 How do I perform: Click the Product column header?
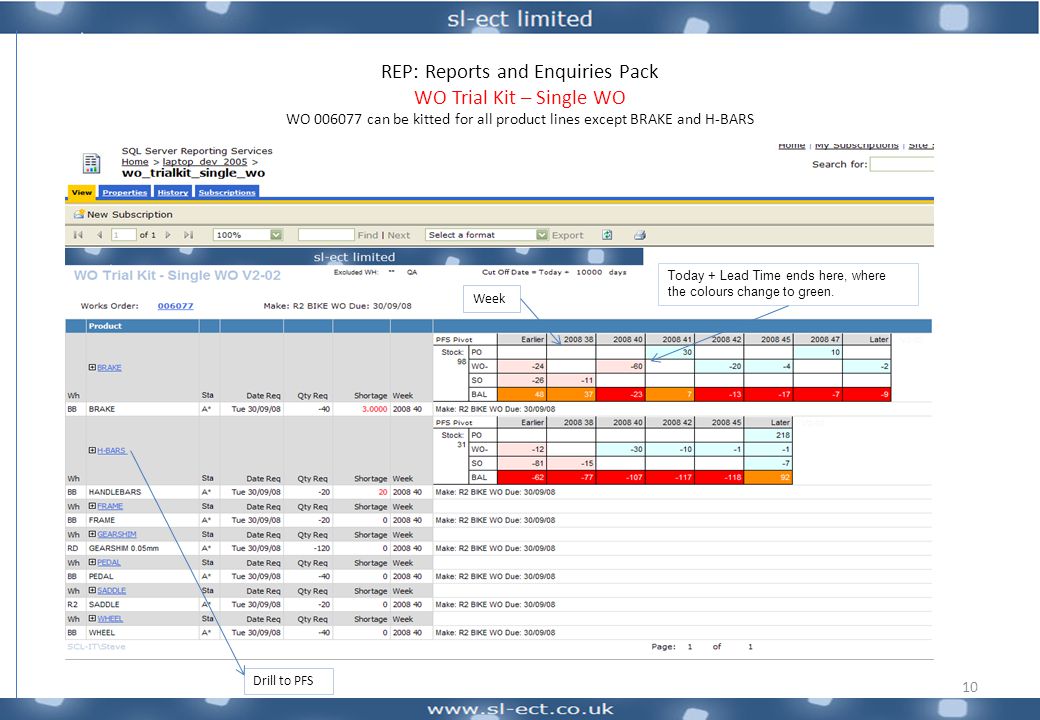[105, 326]
